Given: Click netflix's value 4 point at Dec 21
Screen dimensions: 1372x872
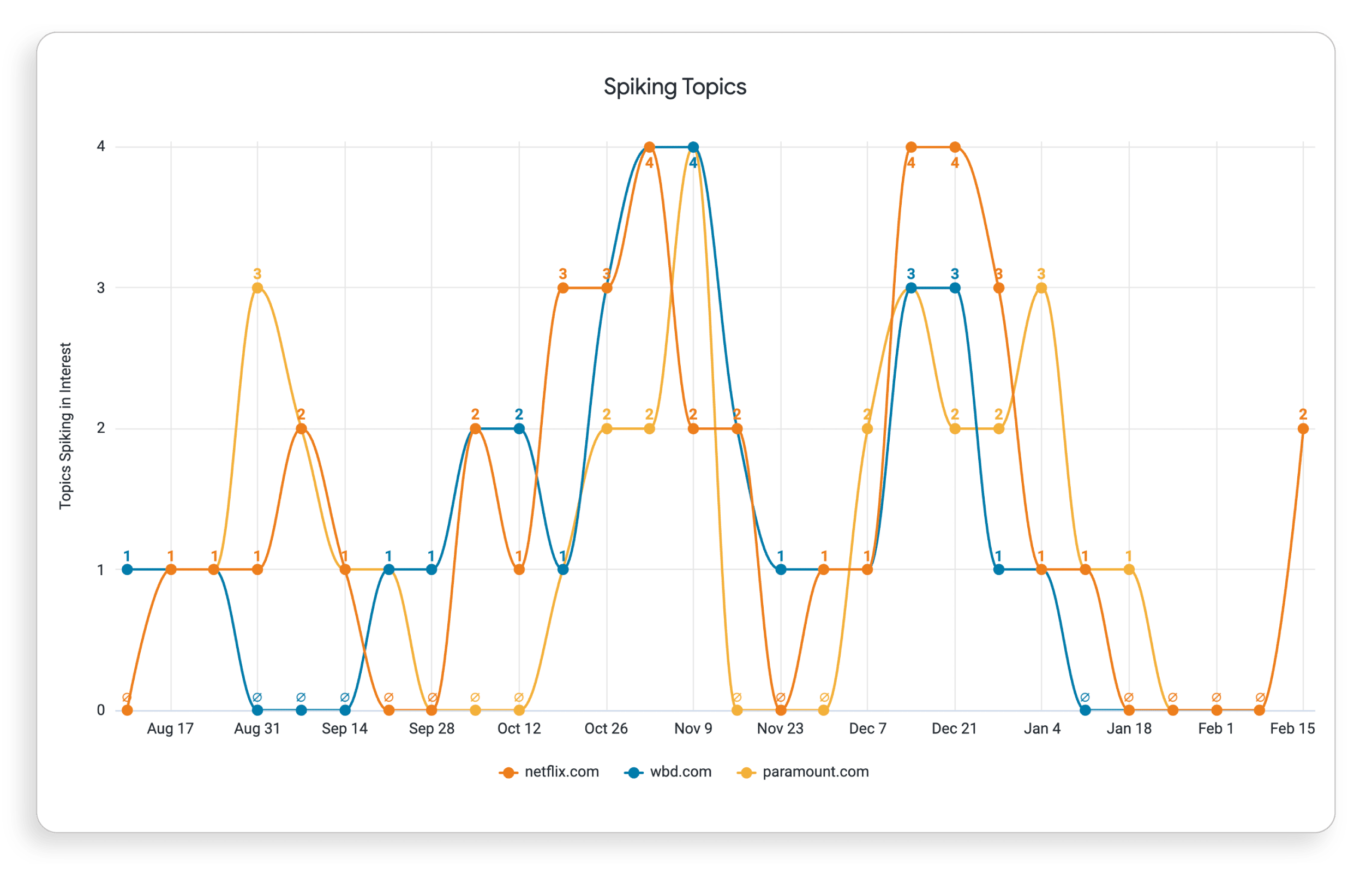Looking at the screenshot, I should (x=955, y=147).
